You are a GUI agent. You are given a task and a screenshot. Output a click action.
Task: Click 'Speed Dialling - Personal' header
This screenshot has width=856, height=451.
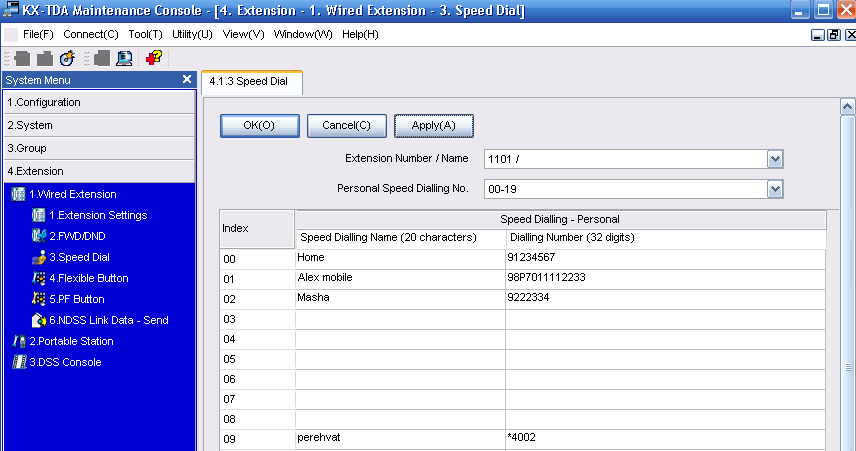pyautogui.click(x=560, y=219)
